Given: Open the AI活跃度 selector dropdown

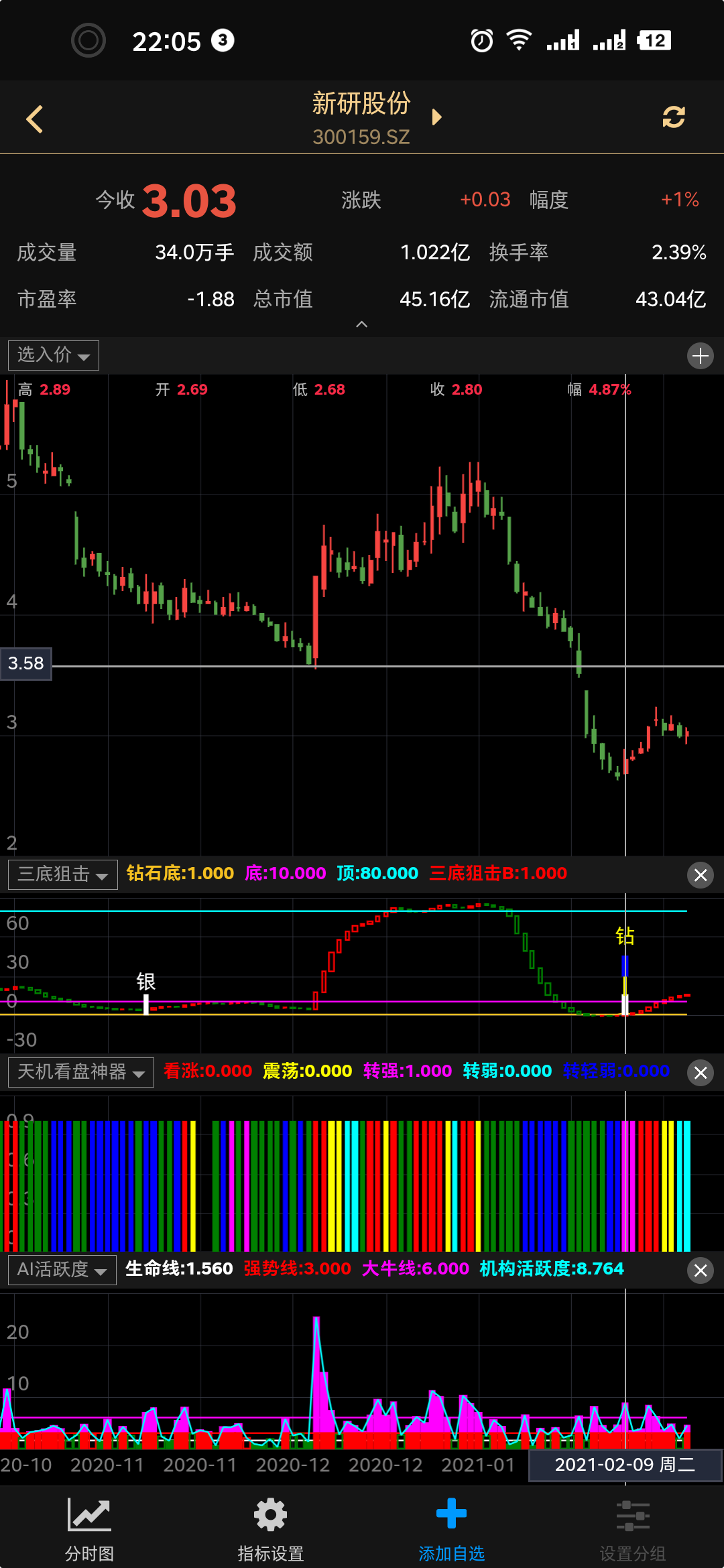Looking at the screenshot, I should [62, 1270].
